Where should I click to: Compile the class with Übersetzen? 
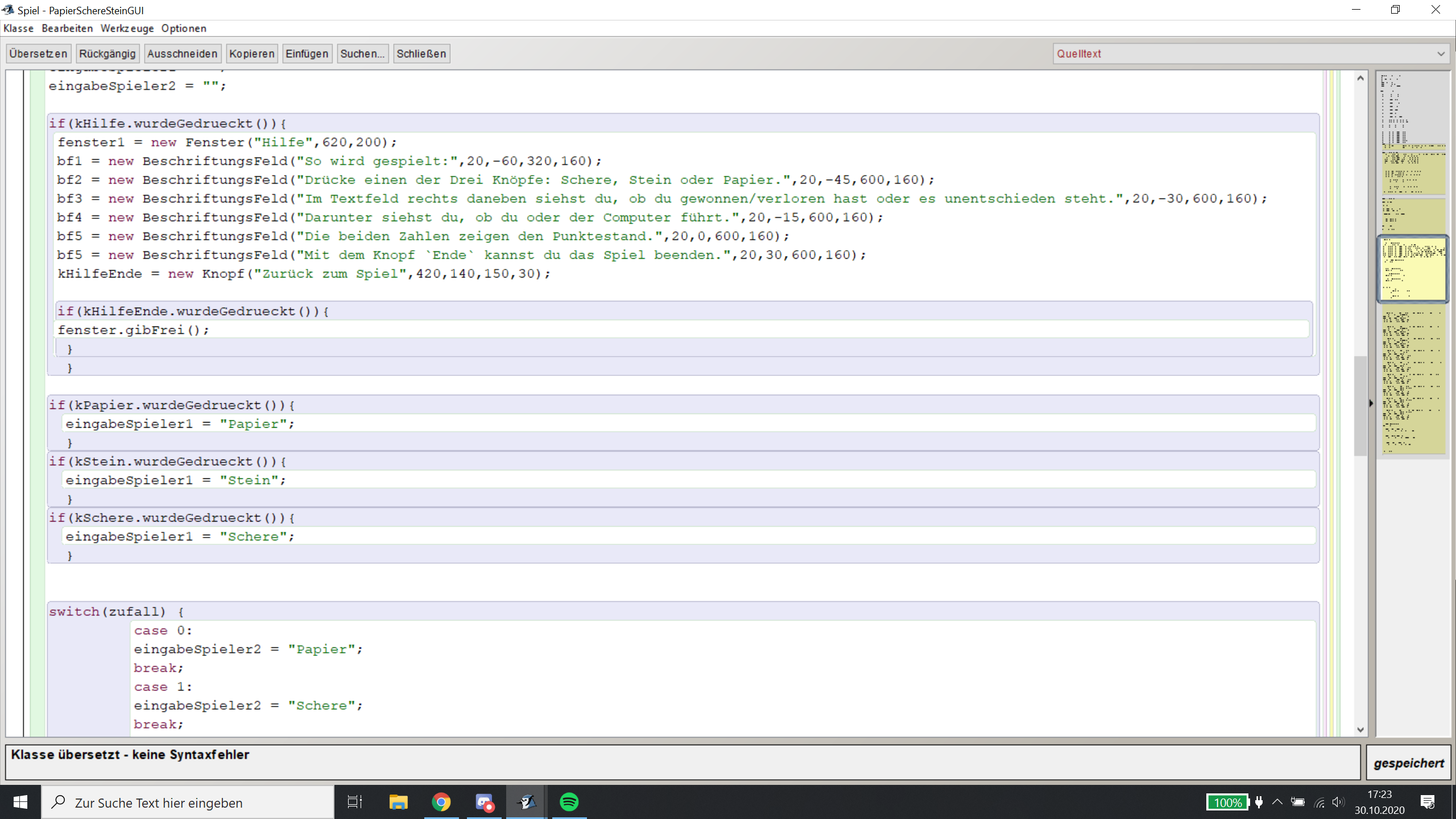38,53
